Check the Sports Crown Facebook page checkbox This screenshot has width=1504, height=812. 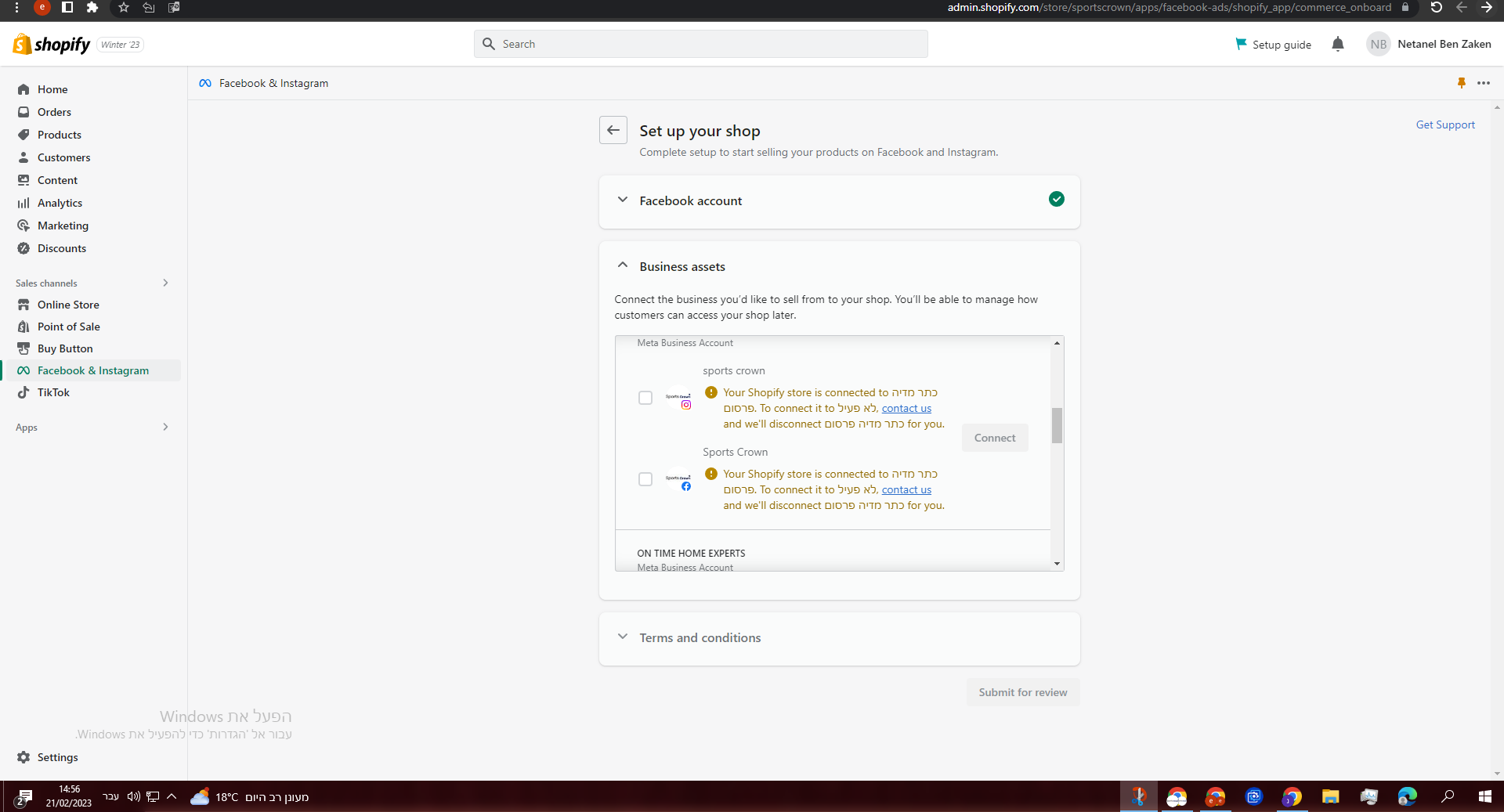(x=645, y=479)
